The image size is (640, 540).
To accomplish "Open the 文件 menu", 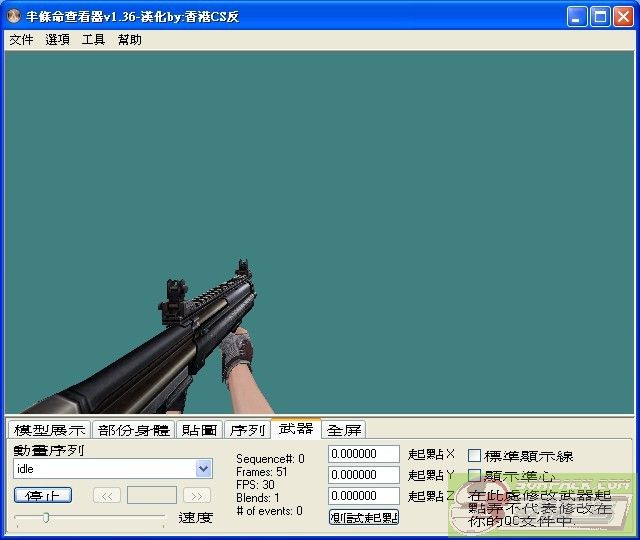I will click(21, 40).
